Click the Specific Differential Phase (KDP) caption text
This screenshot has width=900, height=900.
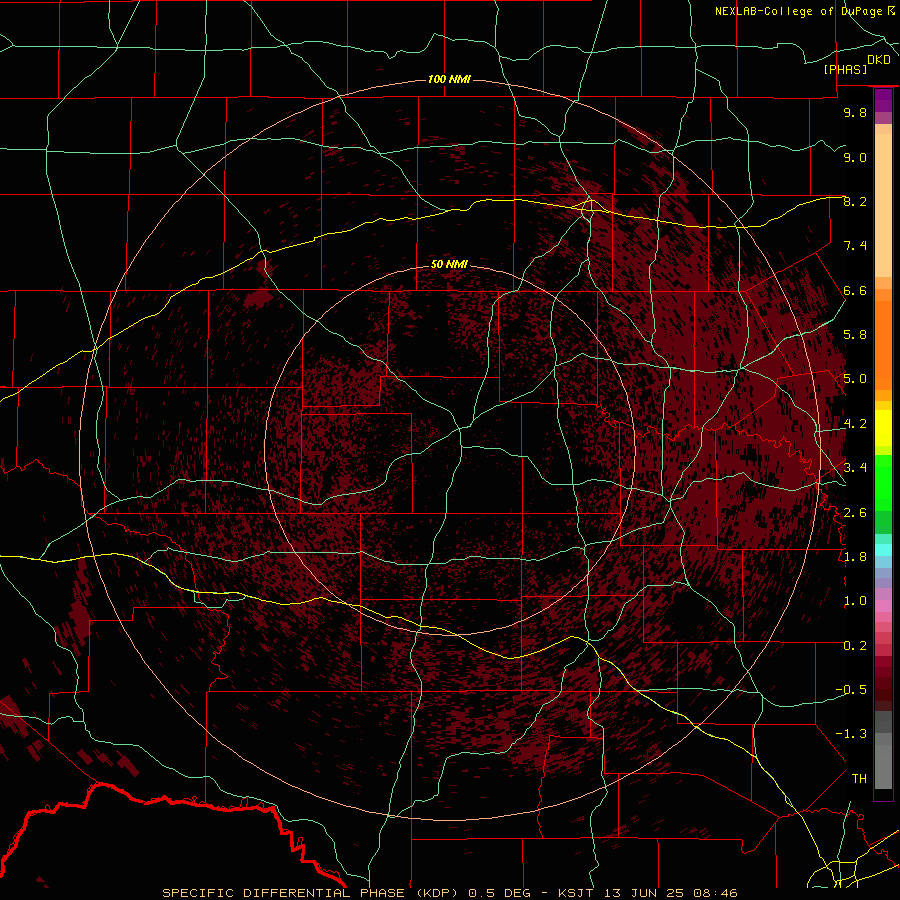[310, 893]
